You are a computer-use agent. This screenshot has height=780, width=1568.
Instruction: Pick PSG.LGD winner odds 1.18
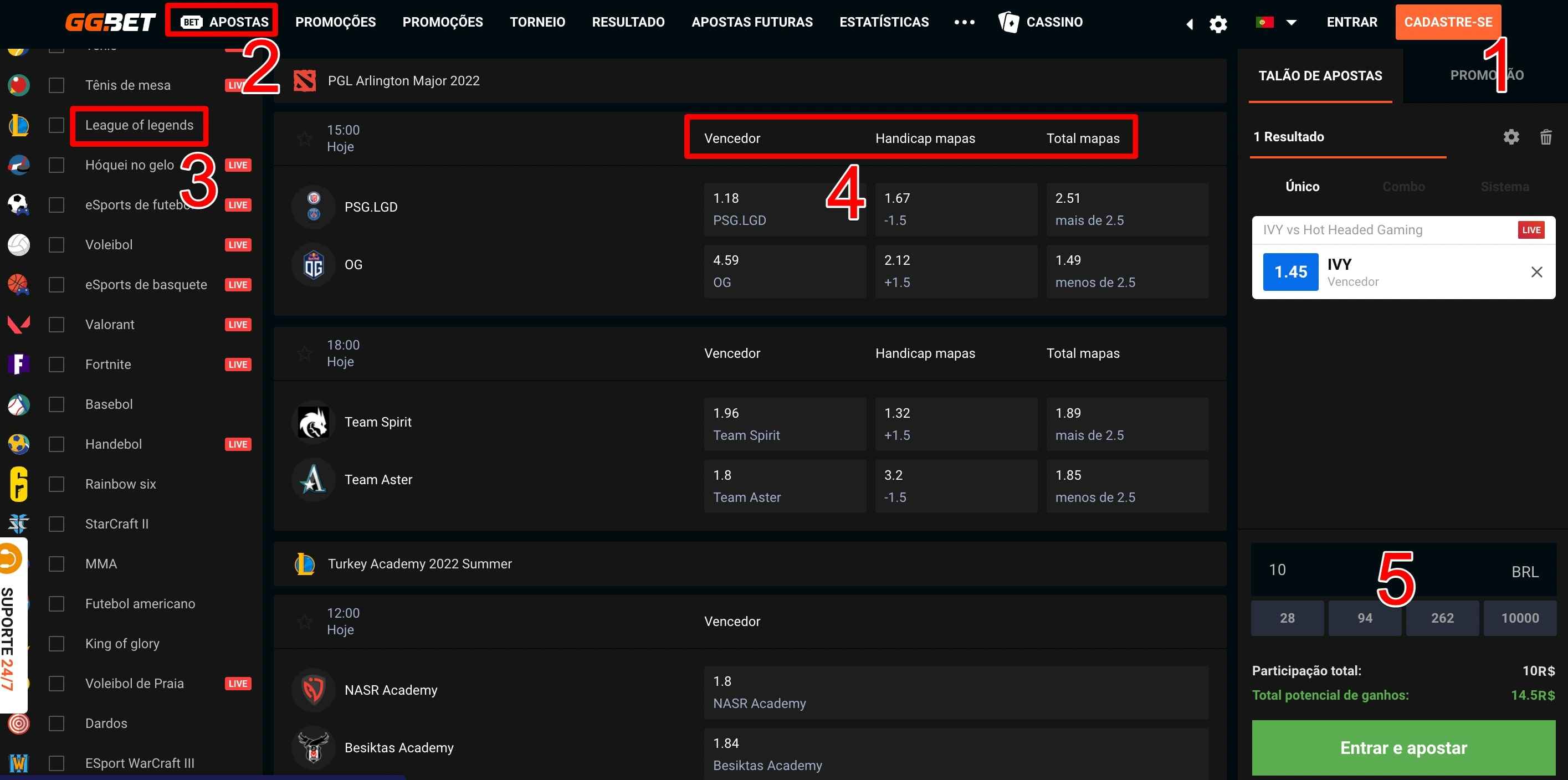click(785, 209)
